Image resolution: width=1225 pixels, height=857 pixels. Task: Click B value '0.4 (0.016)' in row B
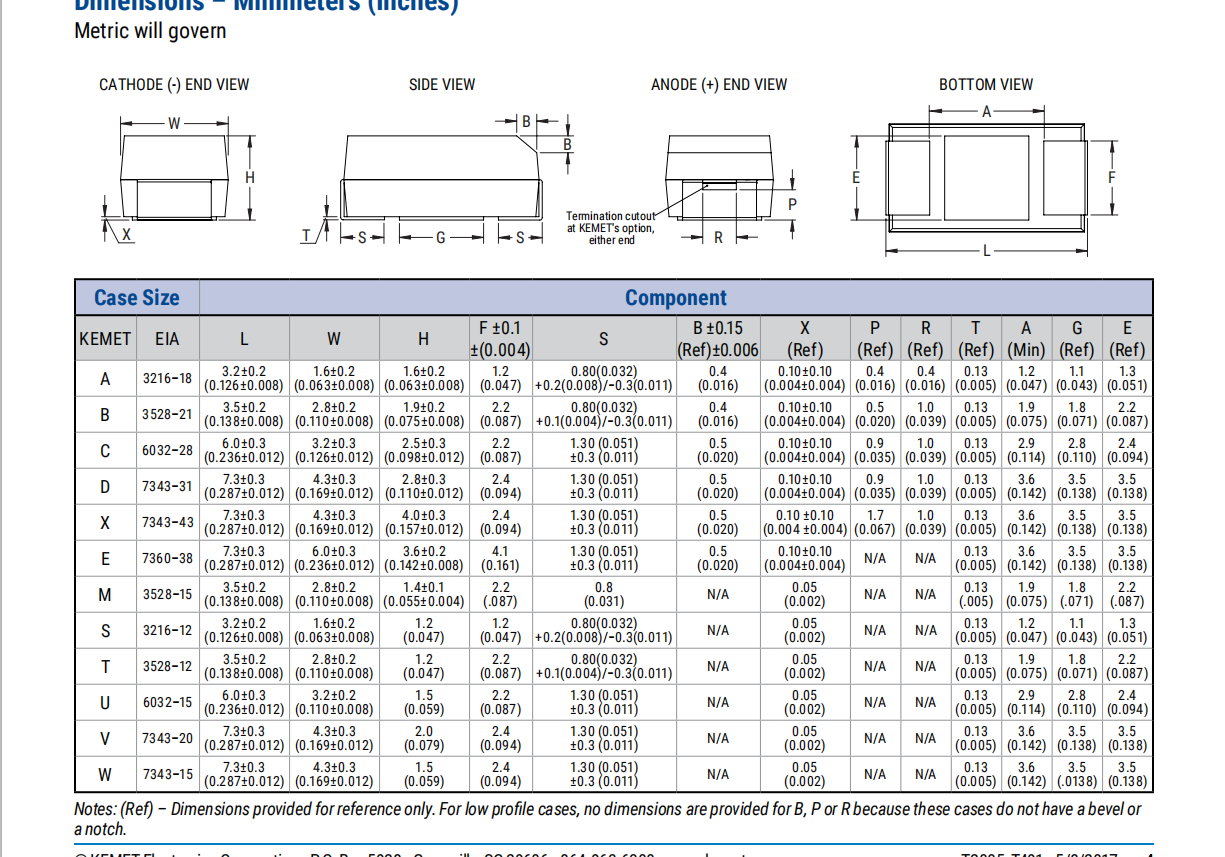pyautogui.click(x=718, y=415)
